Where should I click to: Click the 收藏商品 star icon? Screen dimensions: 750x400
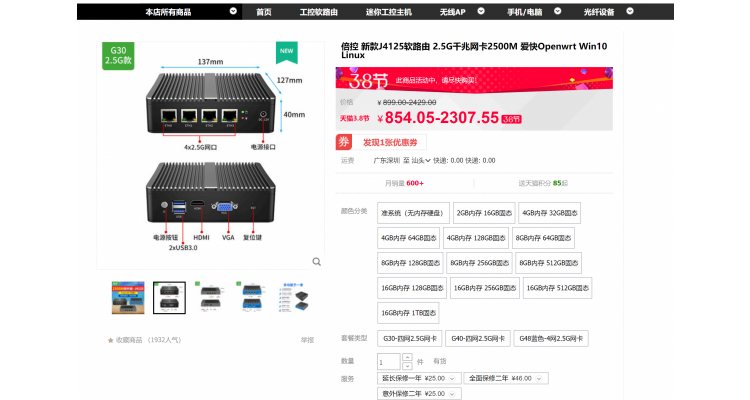tap(110, 340)
